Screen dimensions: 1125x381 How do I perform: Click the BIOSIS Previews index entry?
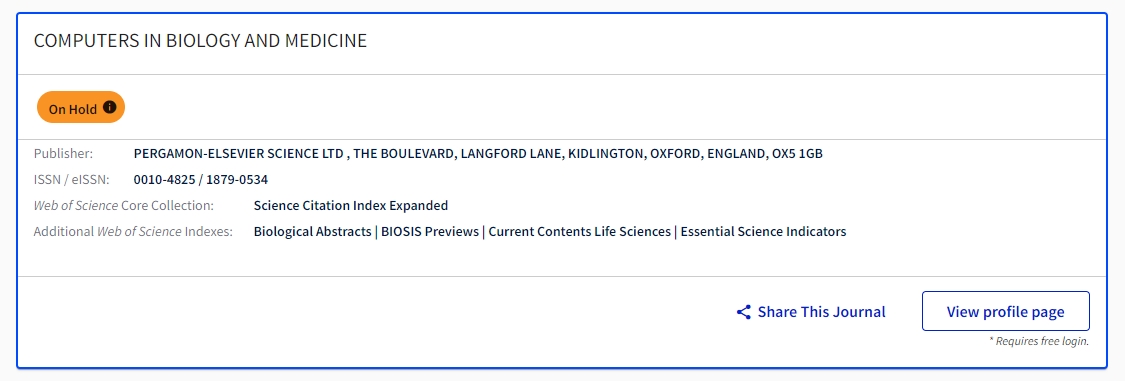[430, 232]
